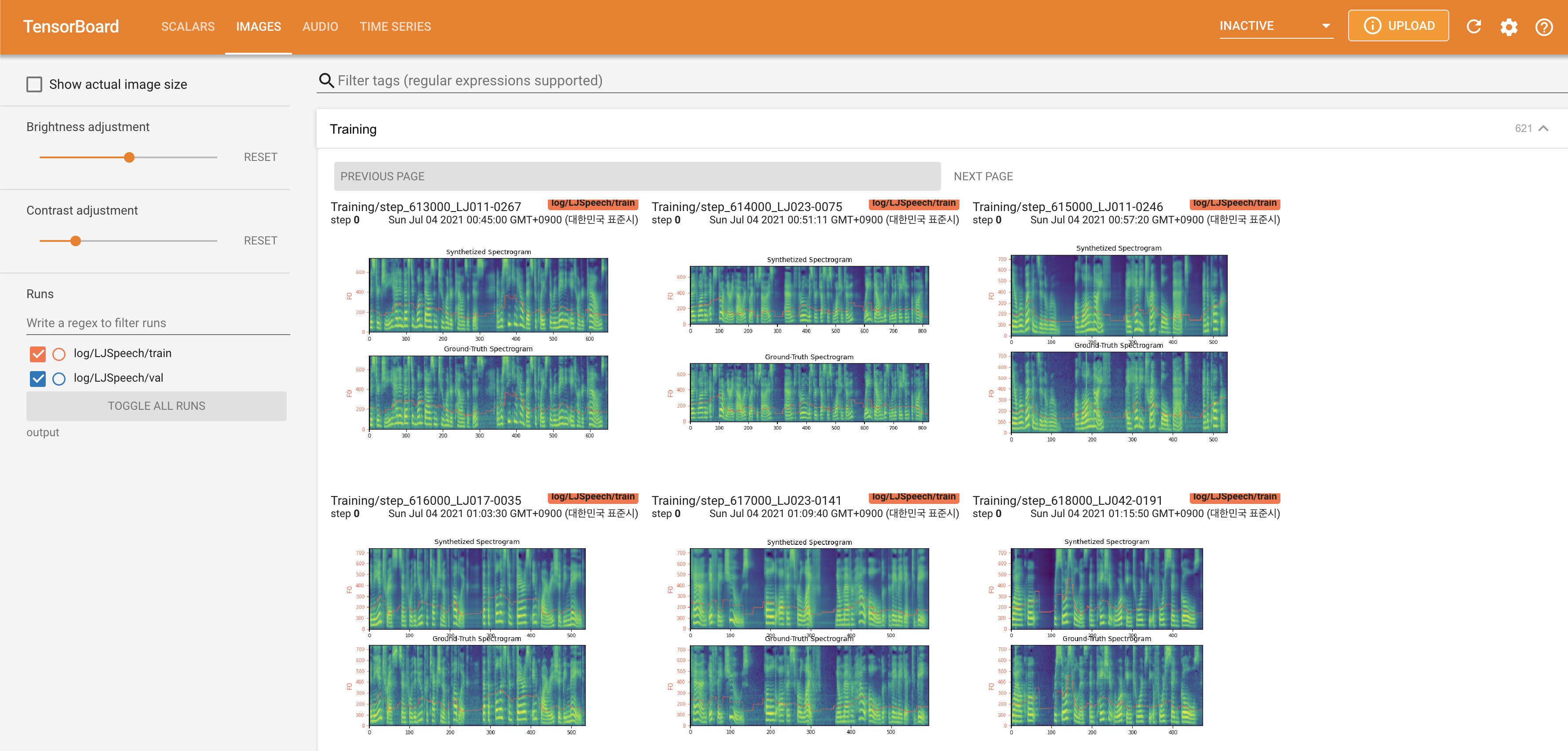Viewport: 1568px width, 751px height.
Task: Open the help question mark icon
Action: [x=1544, y=27]
